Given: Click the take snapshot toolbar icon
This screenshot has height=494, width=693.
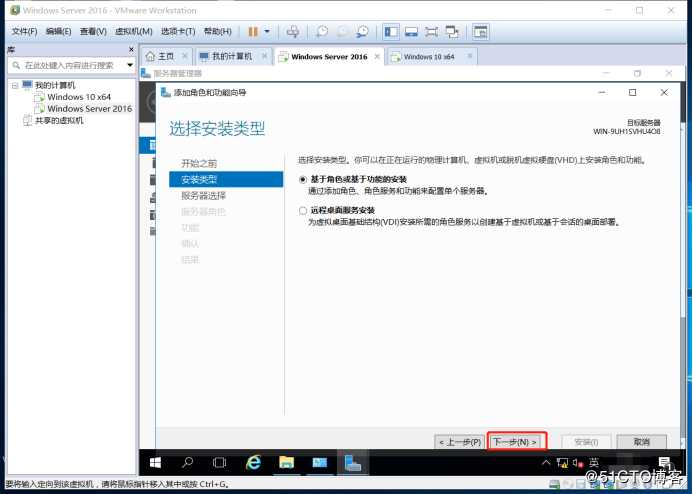Looking at the screenshot, I should click(322, 32).
